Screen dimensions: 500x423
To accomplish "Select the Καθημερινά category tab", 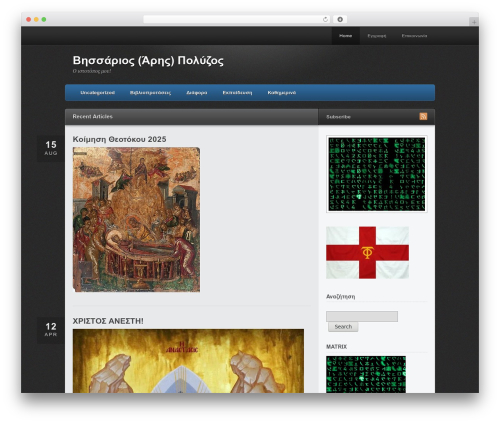I will 282,93.
